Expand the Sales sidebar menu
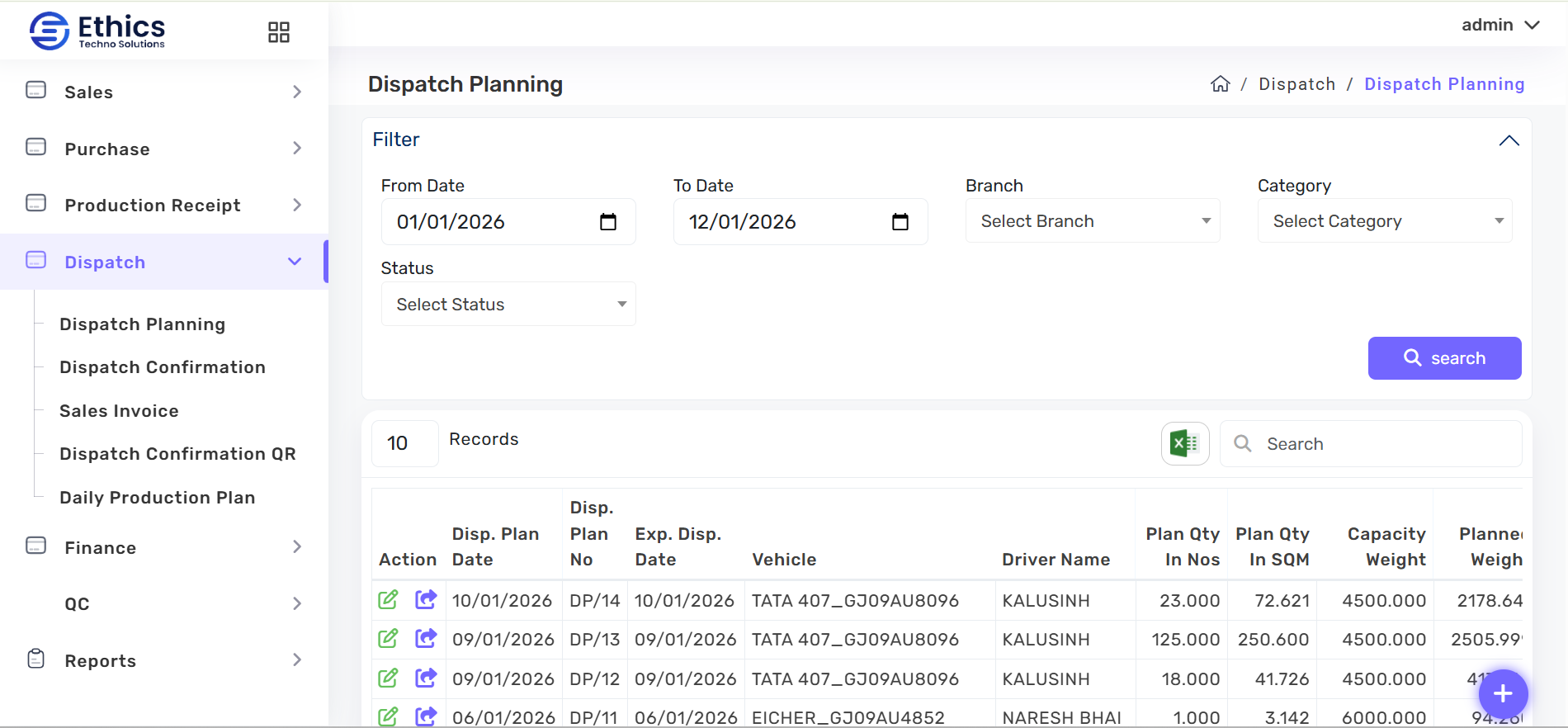Screen dimensions: 1568x728 (163, 92)
